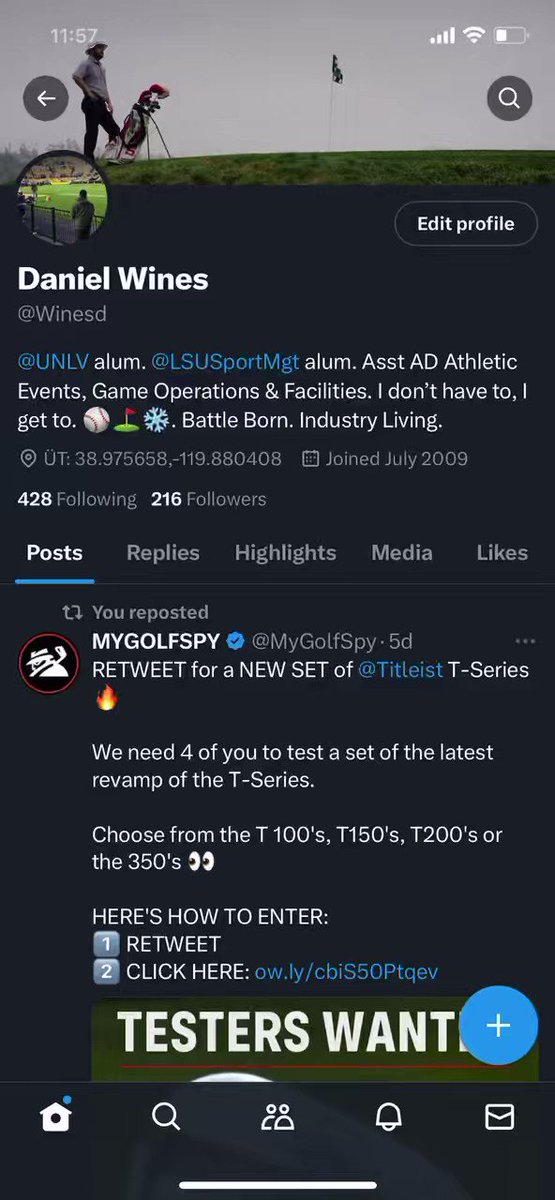Open the Notifications bell icon
The image size is (555, 1200).
pyautogui.click(x=388, y=1117)
